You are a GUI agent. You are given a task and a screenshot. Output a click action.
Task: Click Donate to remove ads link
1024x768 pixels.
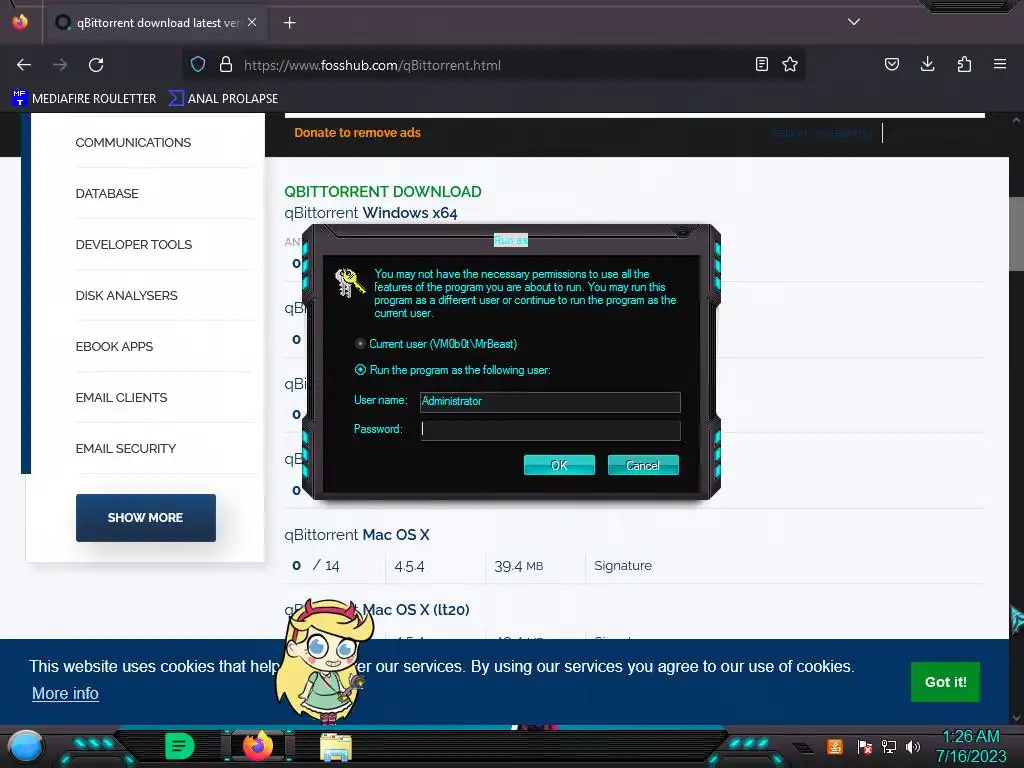coord(357,133)
